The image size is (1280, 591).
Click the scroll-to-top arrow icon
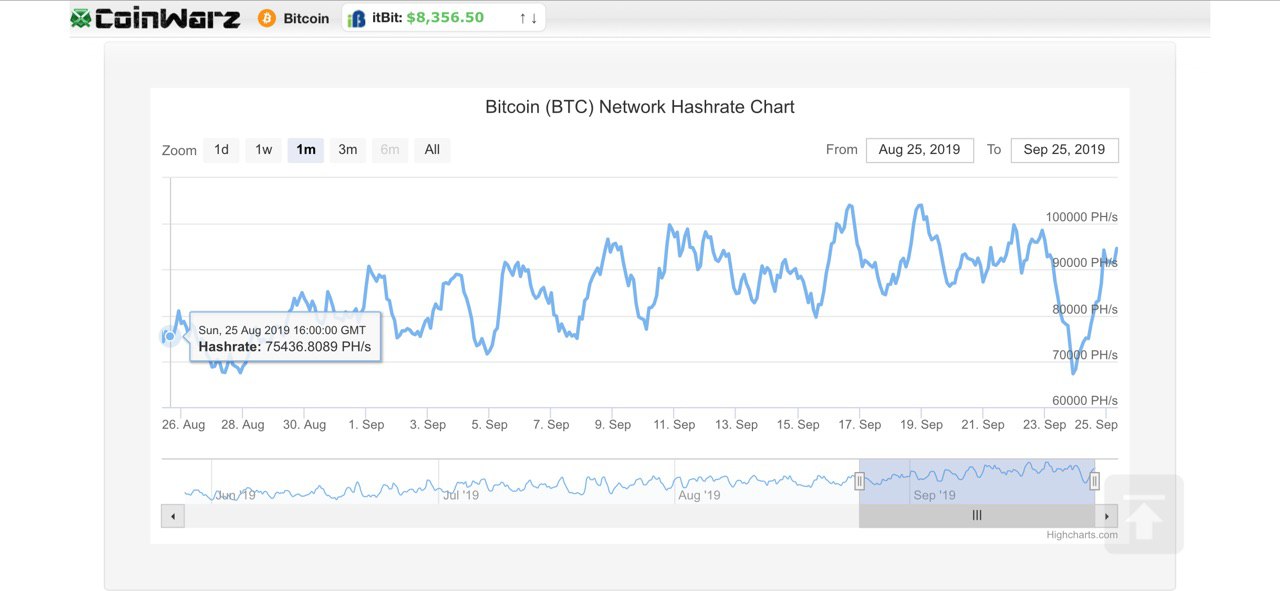pos(1144,514)
